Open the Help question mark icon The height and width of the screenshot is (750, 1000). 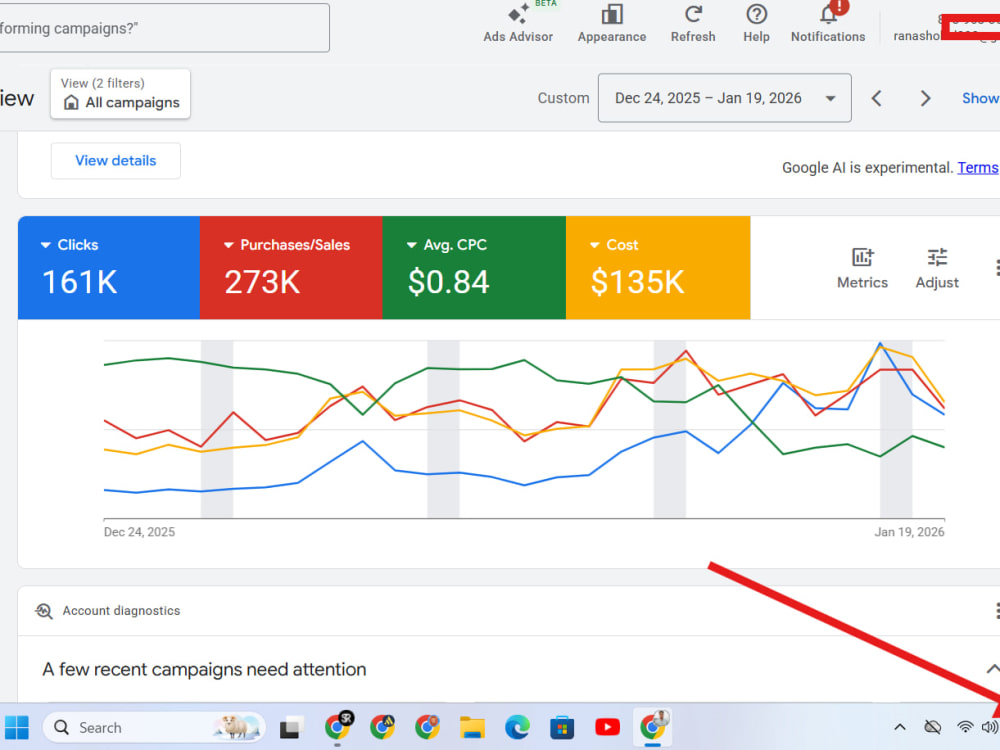click(x=756, y=24)
